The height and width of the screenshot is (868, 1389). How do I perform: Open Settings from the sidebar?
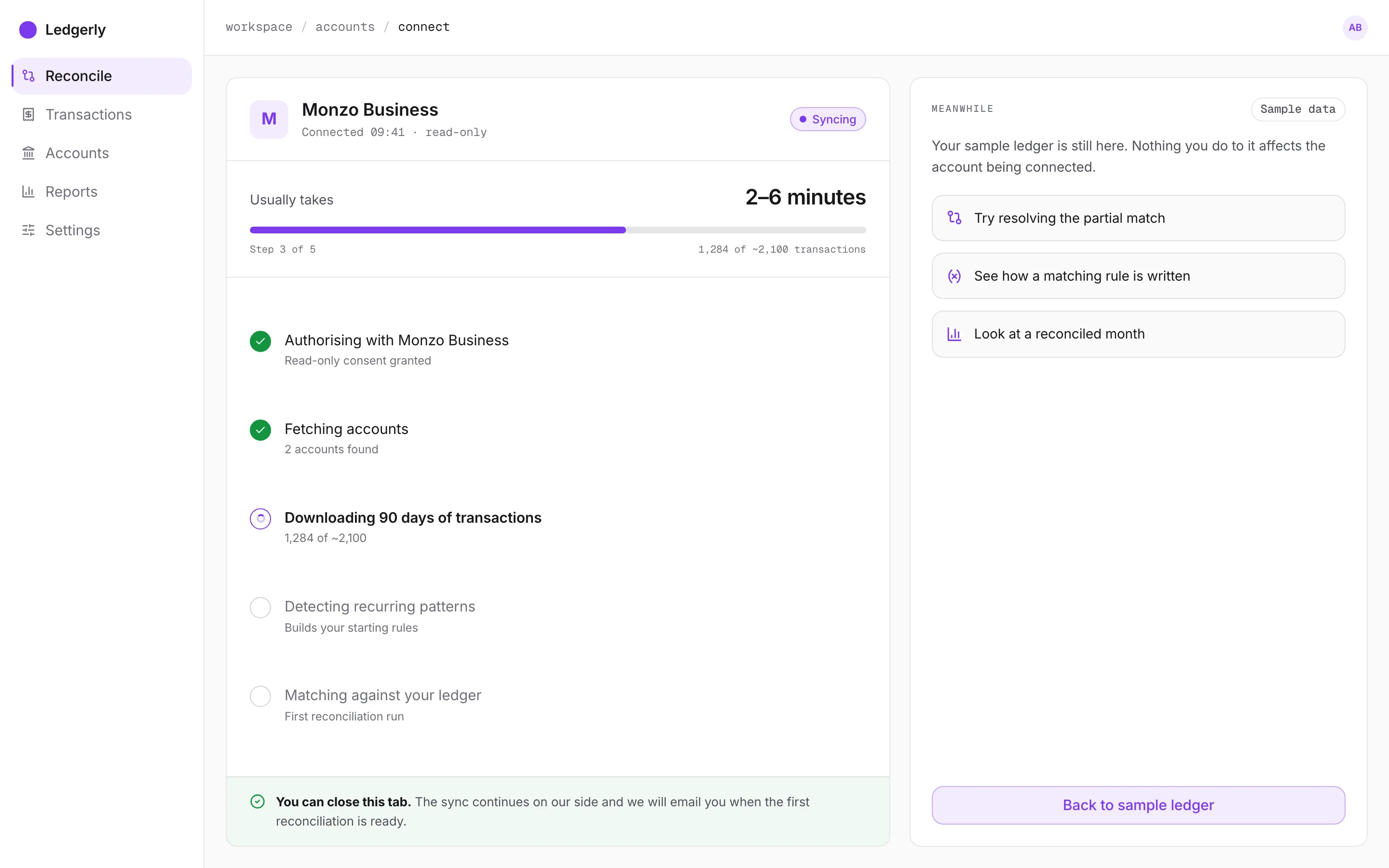102,230
